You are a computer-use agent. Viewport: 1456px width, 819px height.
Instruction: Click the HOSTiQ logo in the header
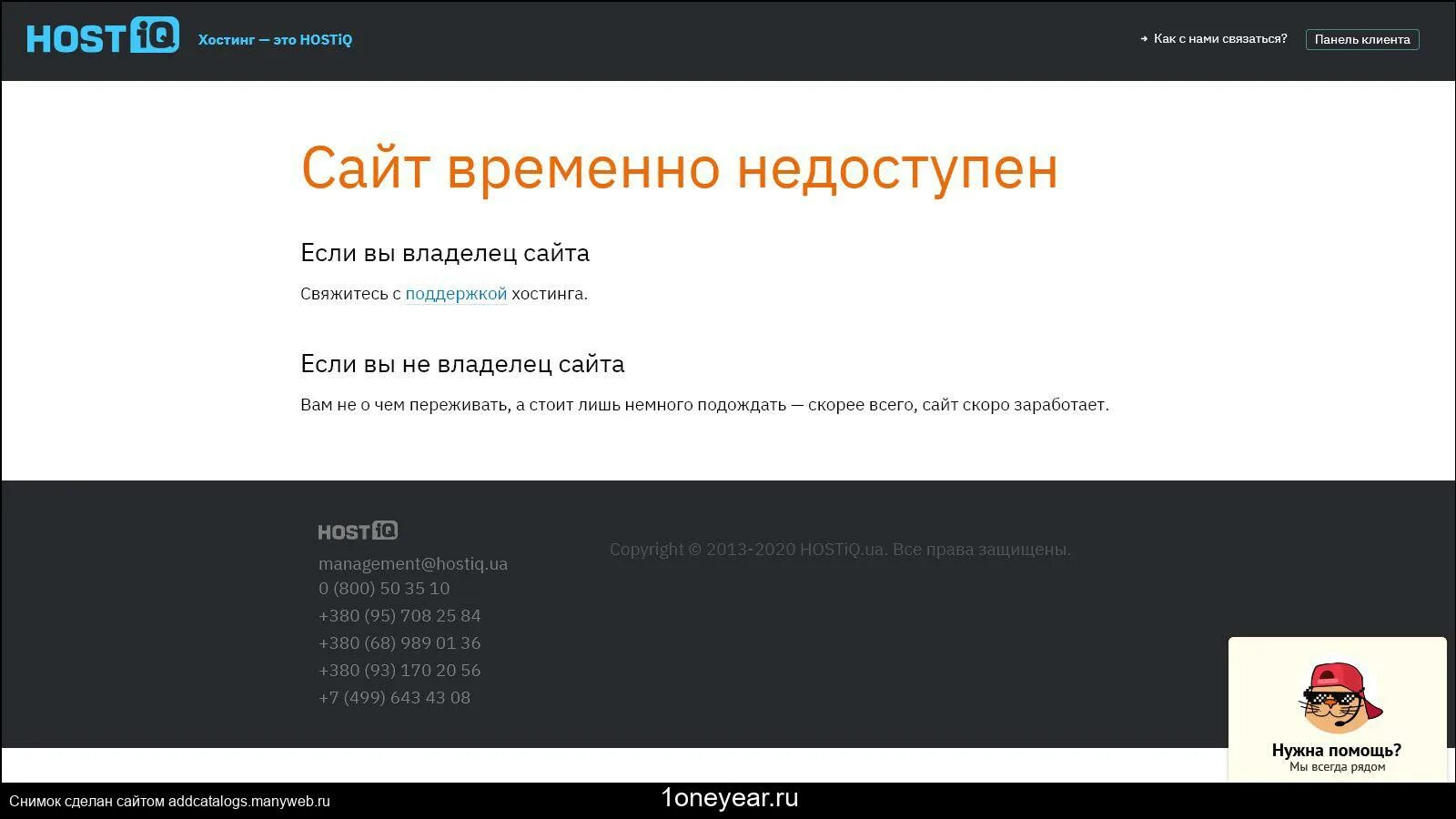point(103,36)
